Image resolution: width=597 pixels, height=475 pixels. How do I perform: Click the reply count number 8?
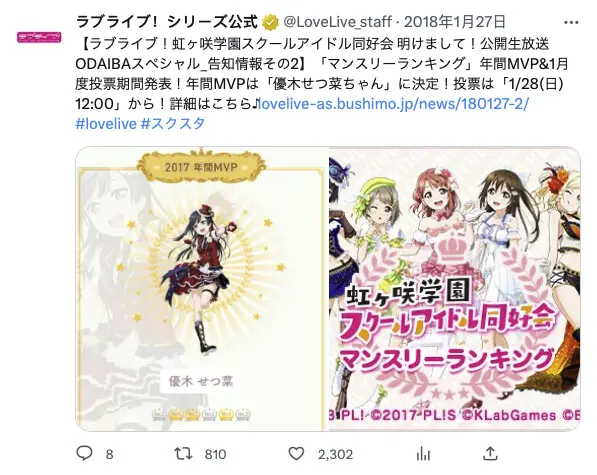[x=109, y=454]
